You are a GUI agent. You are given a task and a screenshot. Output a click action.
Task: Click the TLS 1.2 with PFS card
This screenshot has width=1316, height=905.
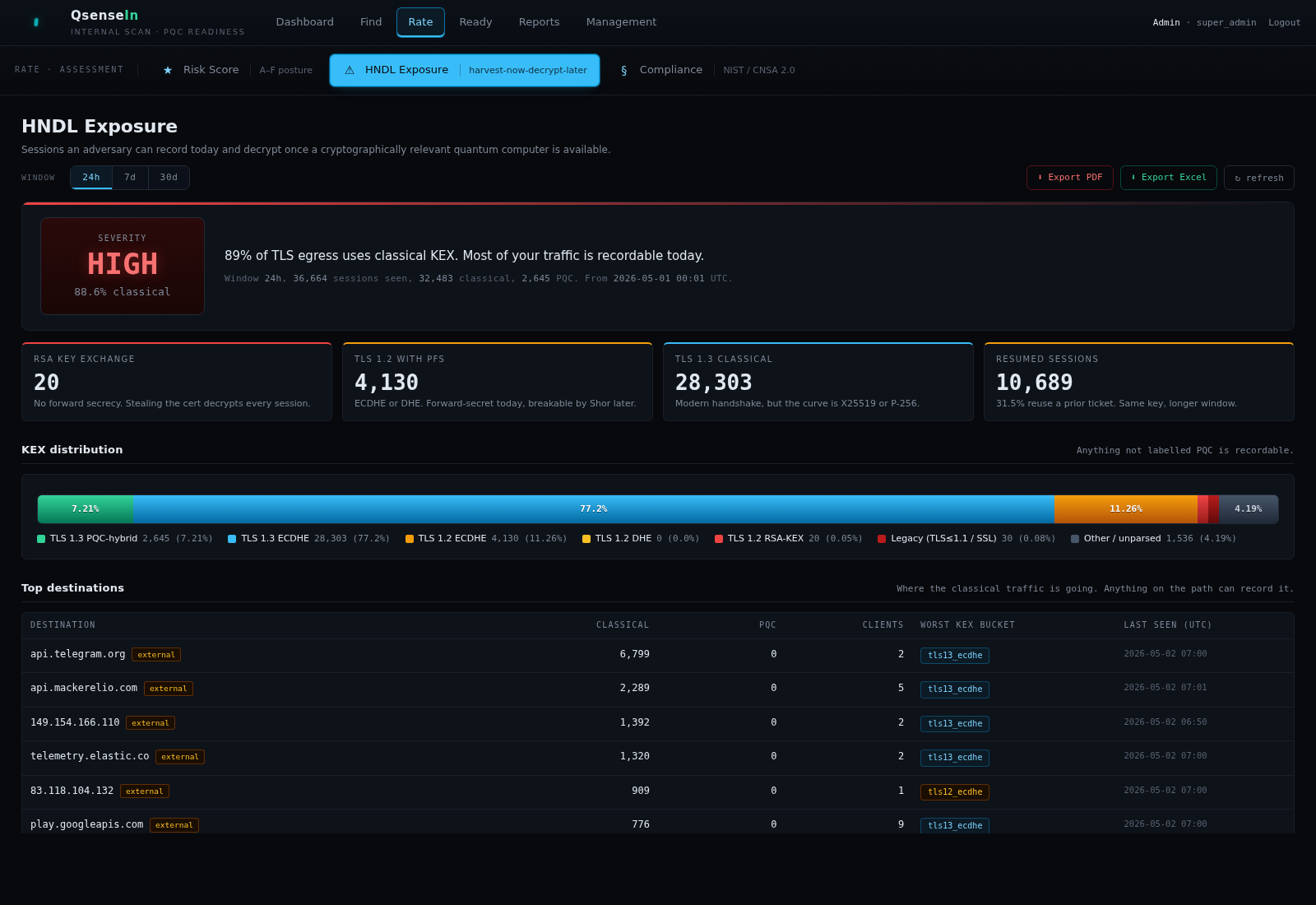(498, 382)
